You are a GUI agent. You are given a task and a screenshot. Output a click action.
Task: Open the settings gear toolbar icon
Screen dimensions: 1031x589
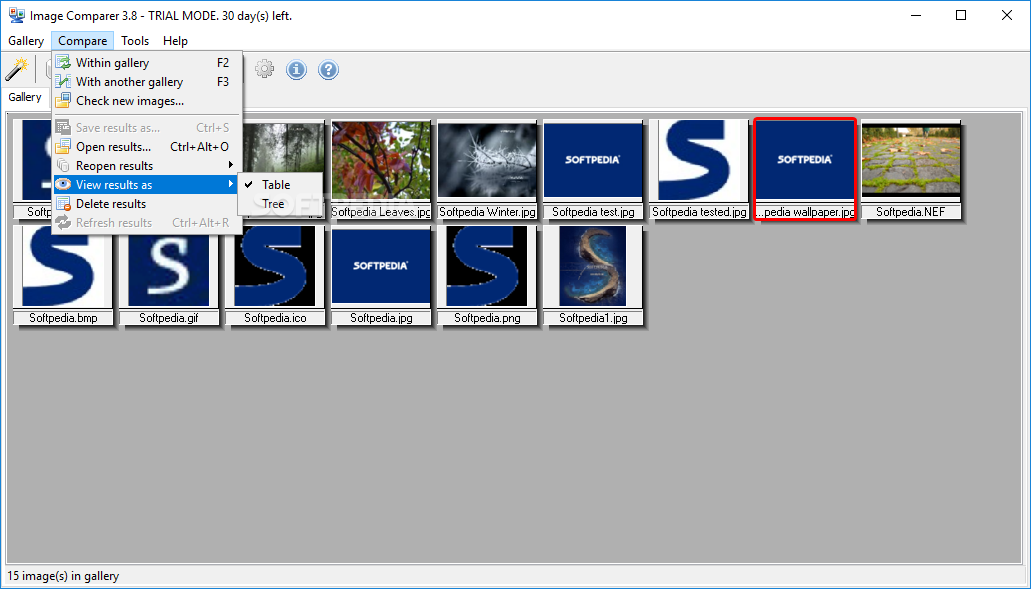[x=264, y=69]
